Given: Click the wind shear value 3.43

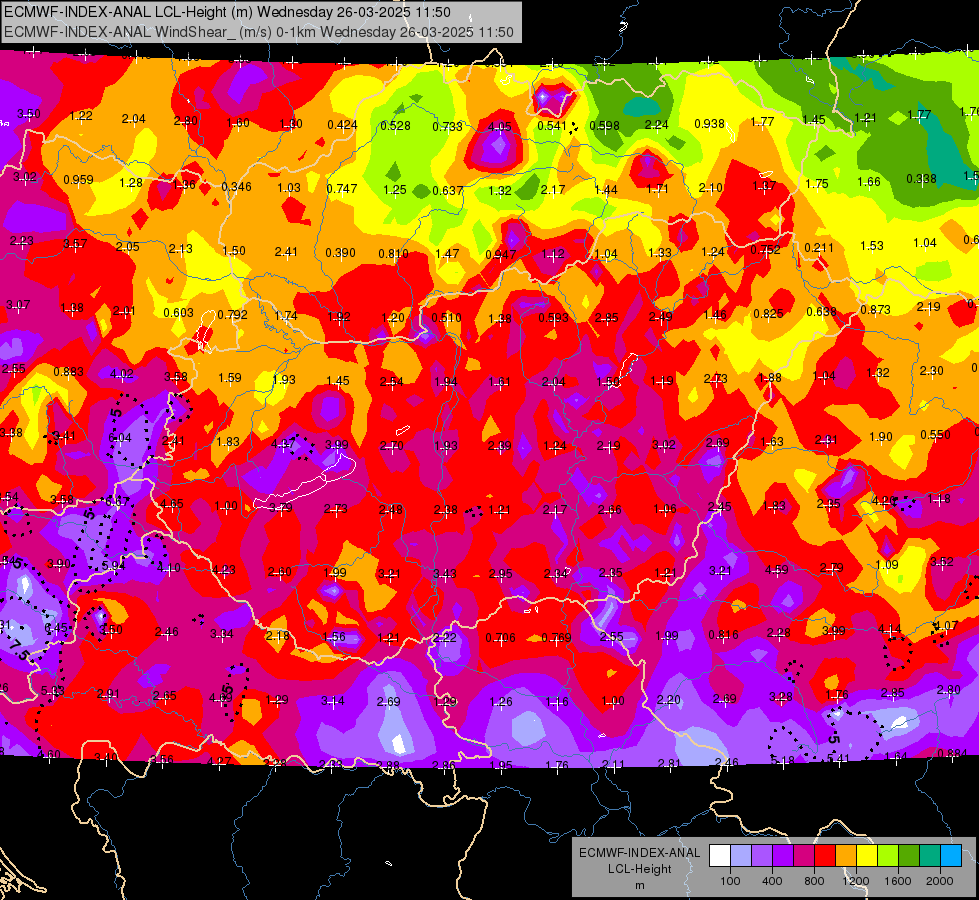Looking at the screenshot, I should [445, 573].
